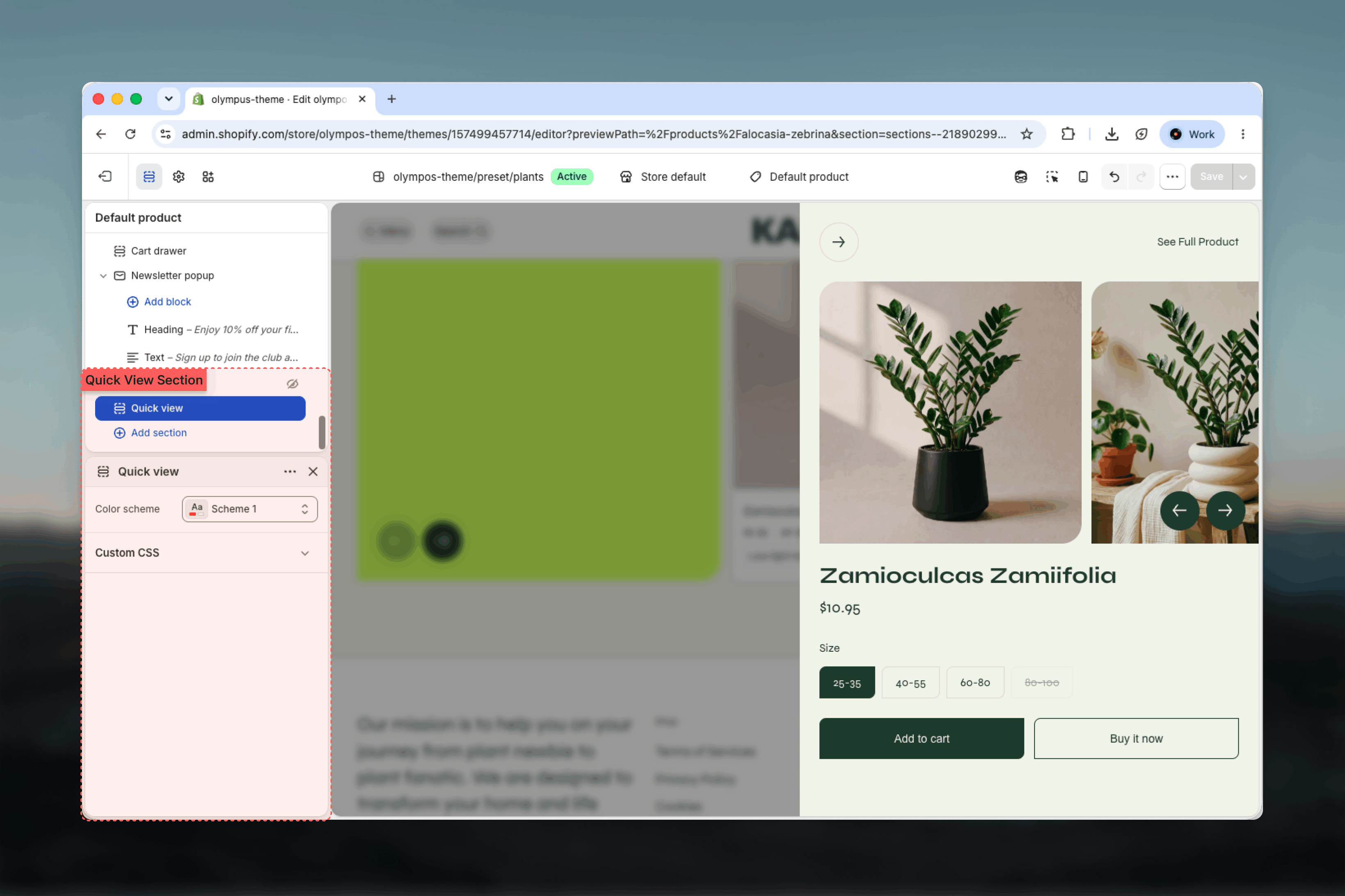Click the first plant product thumbnail
Viewport: 1345px width, 896px height.
(950, 412)
